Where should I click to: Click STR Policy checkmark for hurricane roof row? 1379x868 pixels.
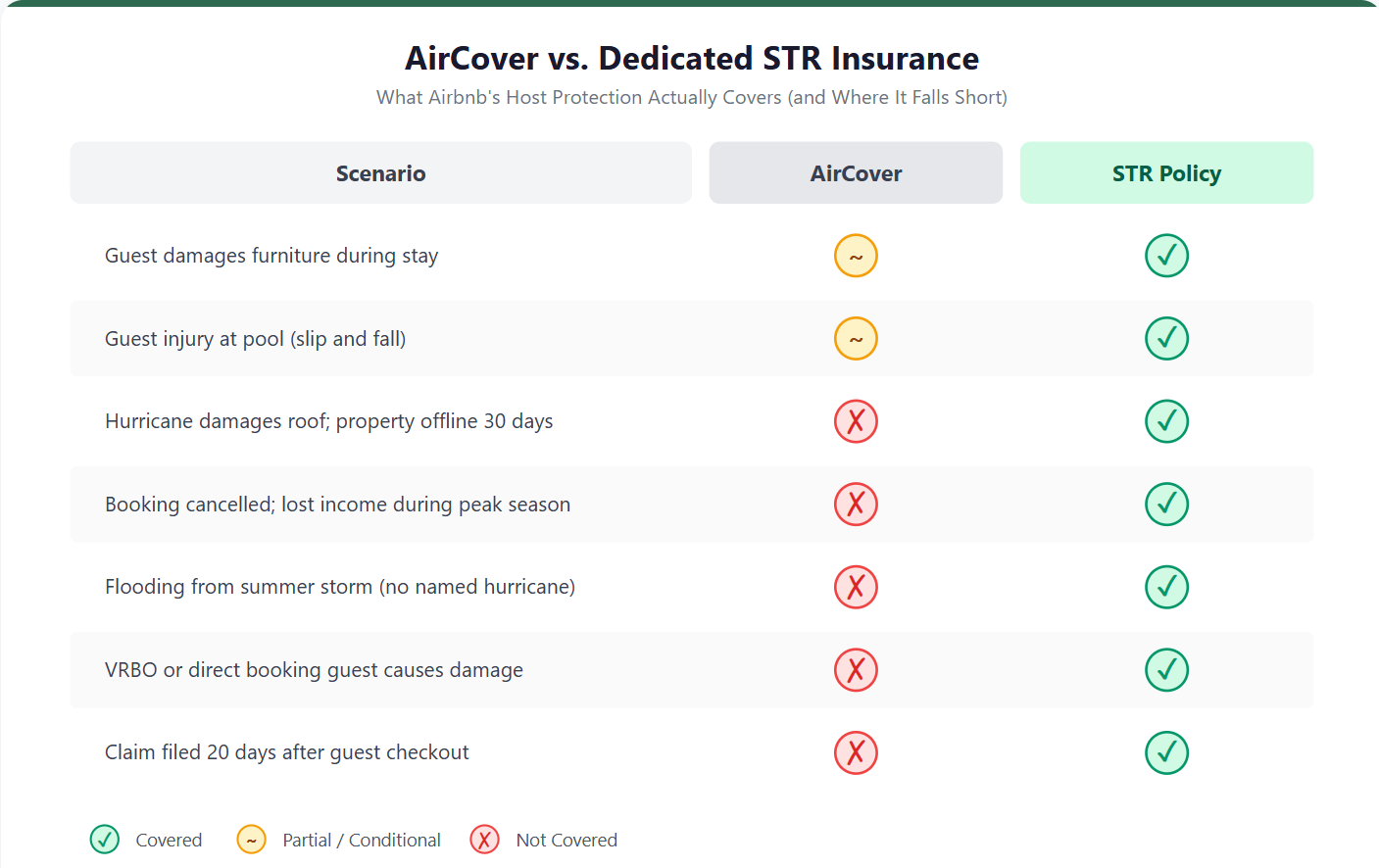1166,421
